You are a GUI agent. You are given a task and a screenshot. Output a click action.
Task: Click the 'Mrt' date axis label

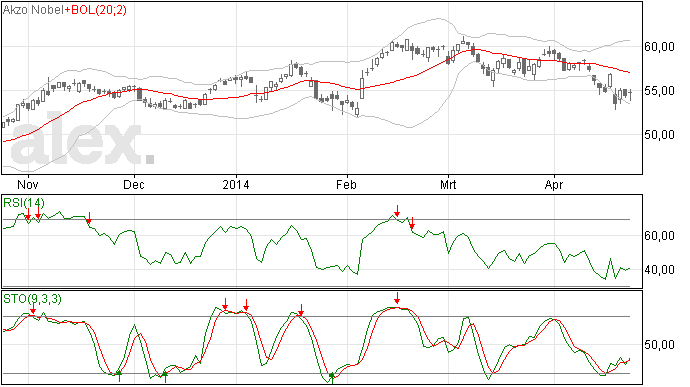point(448,185)
